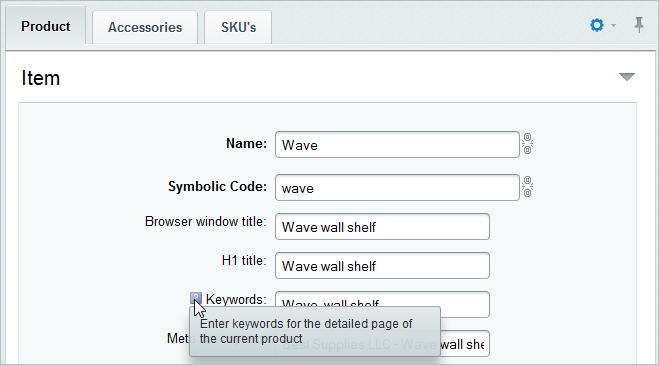Click the H1 title input field
This screenshot has width=659, height=365.
point(382,265)
